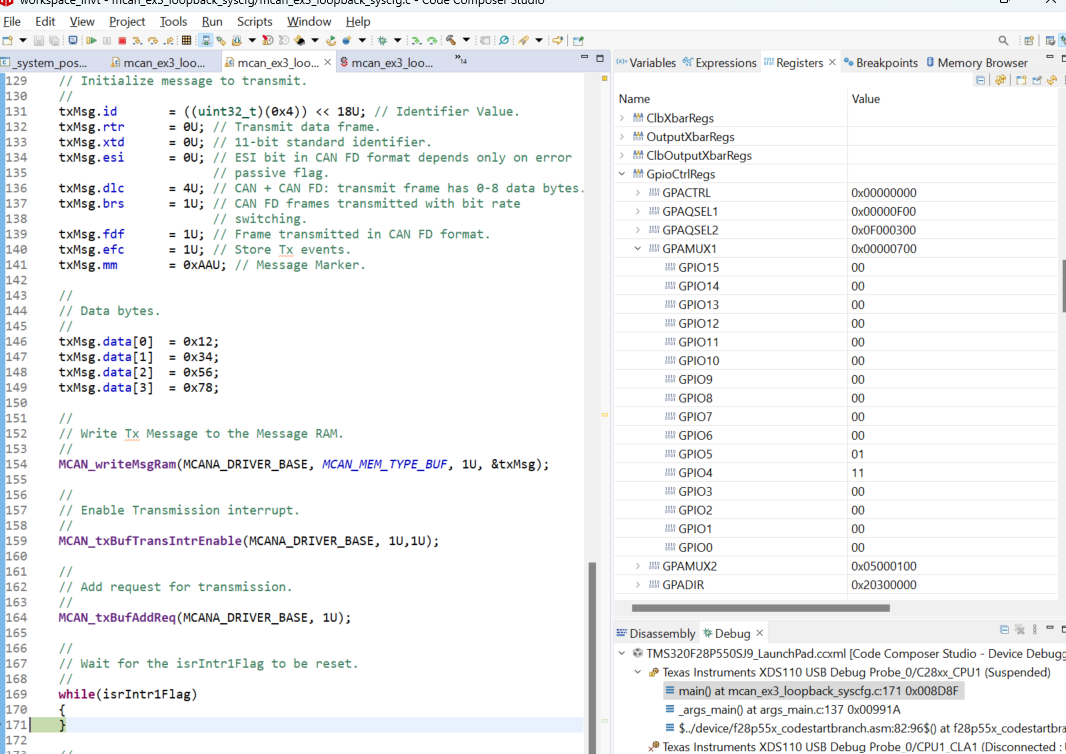Viewport: 1066px width, 754px height.
Task: Switch to the Breakpoints tab
Action: tap(886, 63)
